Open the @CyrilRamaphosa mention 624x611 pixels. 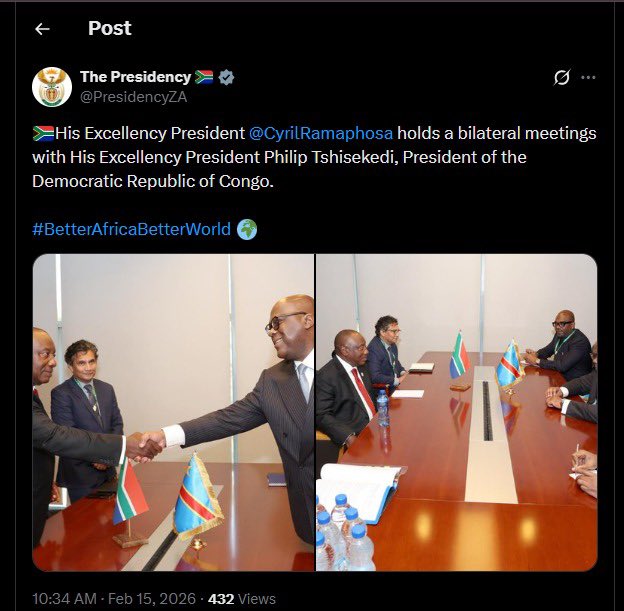[x=320, y=134]
